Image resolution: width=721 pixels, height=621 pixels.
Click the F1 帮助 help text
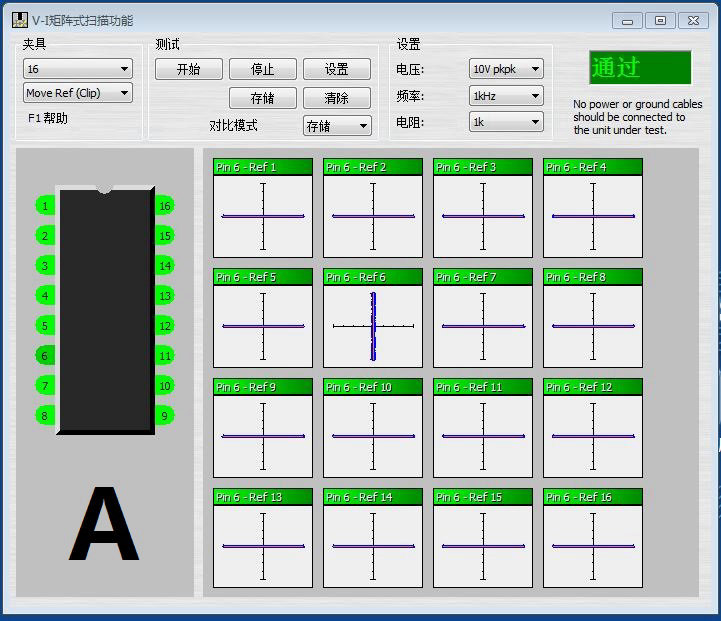48,118
